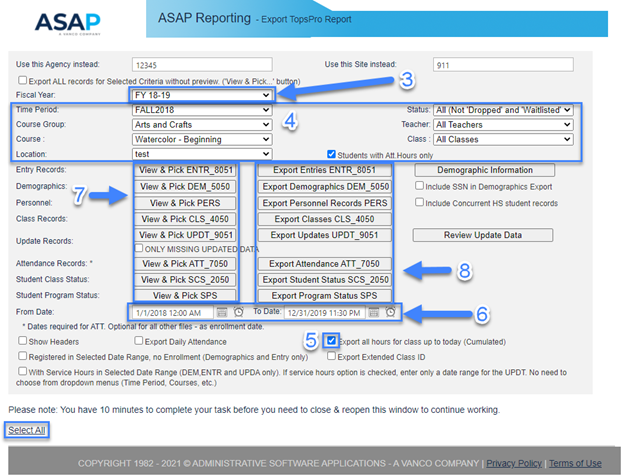Expand the Location dropdown
624x476 pixels.
point(202,154)
